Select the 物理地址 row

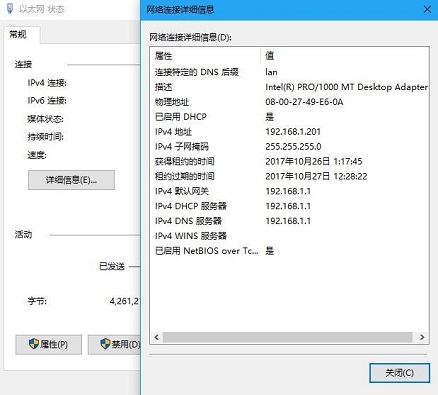pos(289,102)
